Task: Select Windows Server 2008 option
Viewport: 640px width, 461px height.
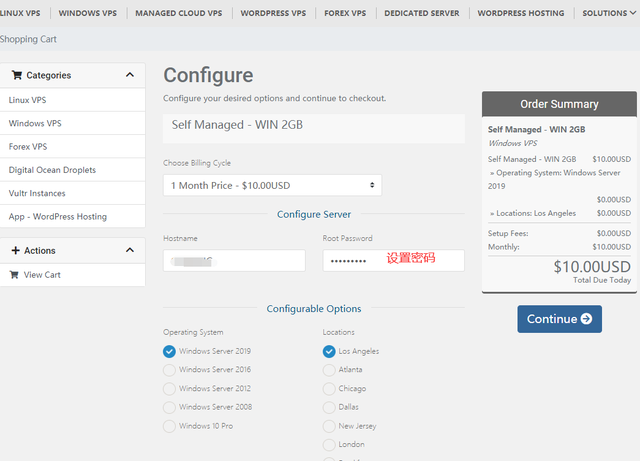Action: point(169,407)
